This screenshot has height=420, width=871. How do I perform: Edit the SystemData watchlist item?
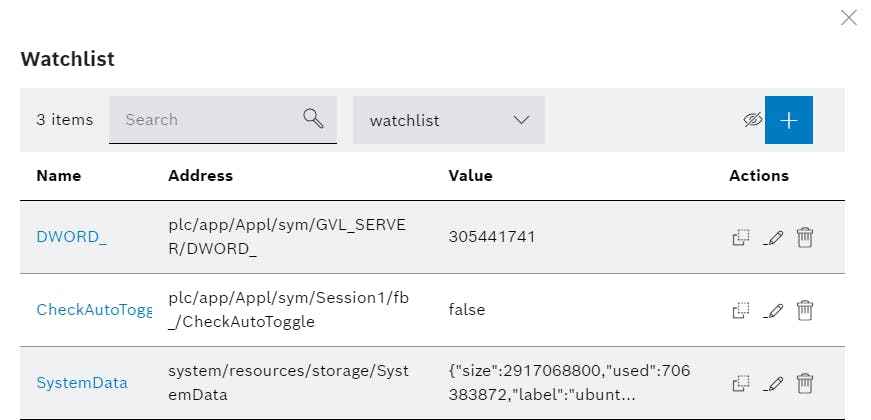tap(773, 383)
